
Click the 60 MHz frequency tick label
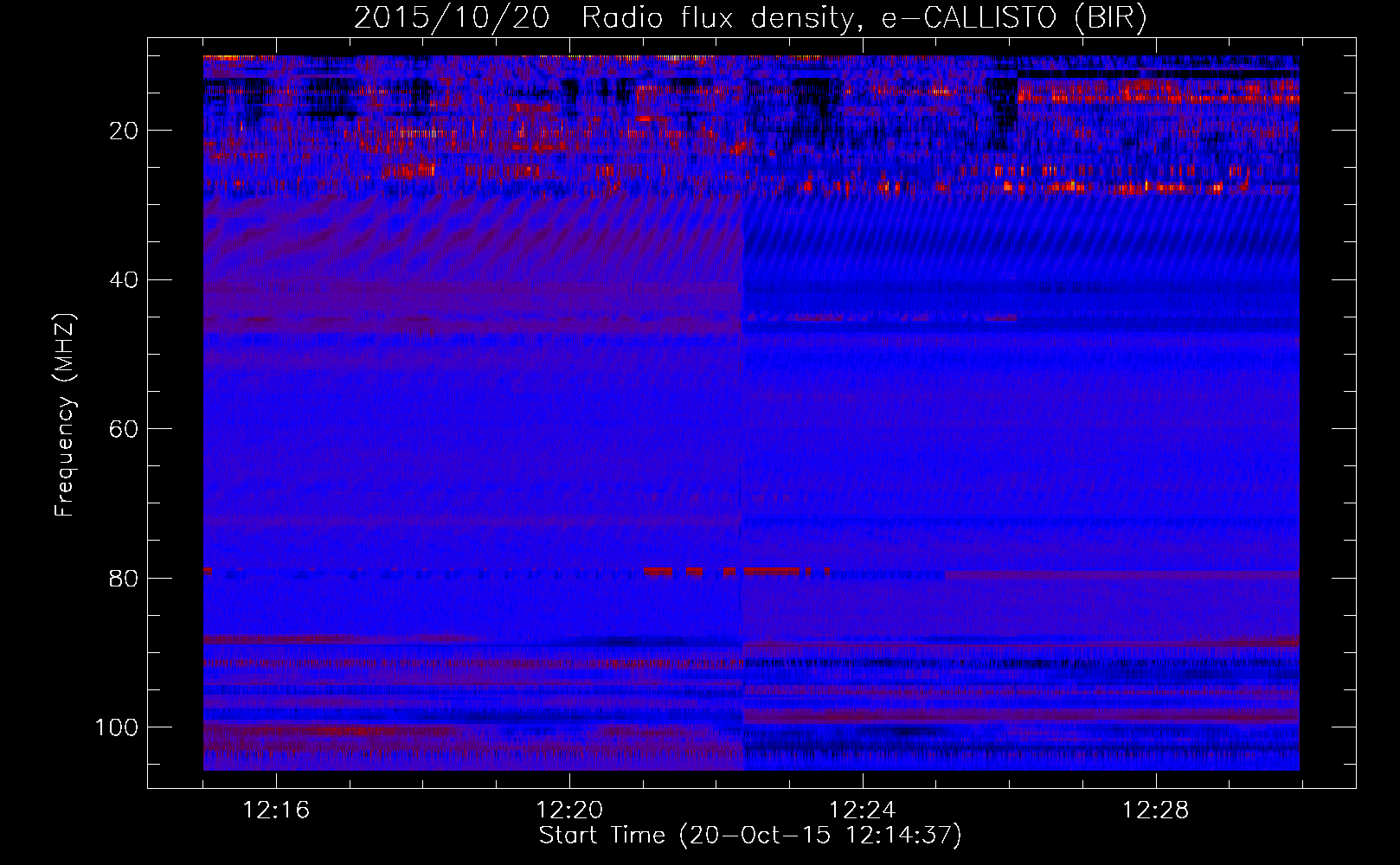pyautogui.click(x=125, y=429)
